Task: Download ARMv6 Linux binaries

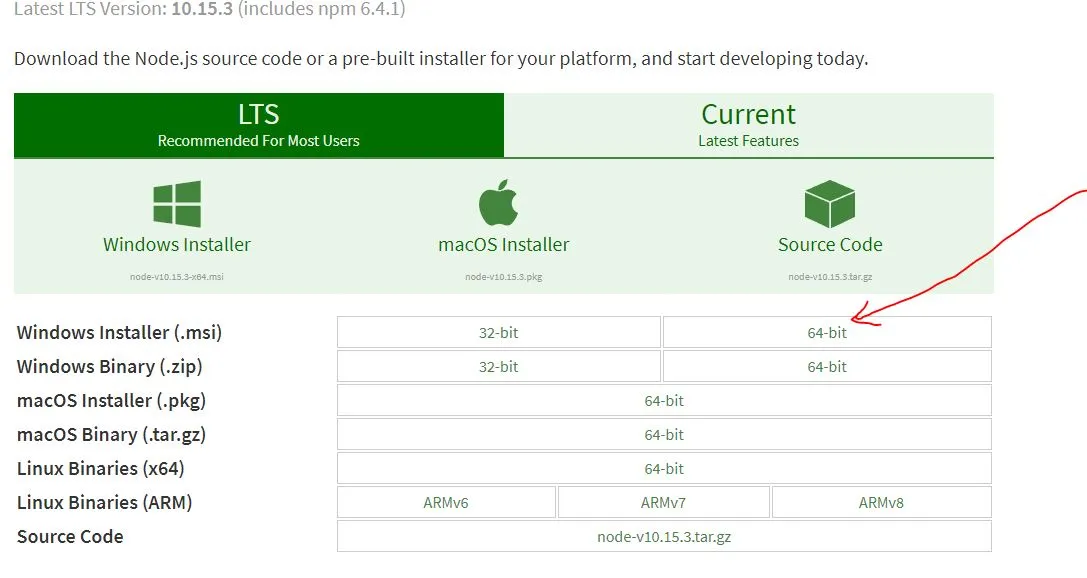Action: 446,502
